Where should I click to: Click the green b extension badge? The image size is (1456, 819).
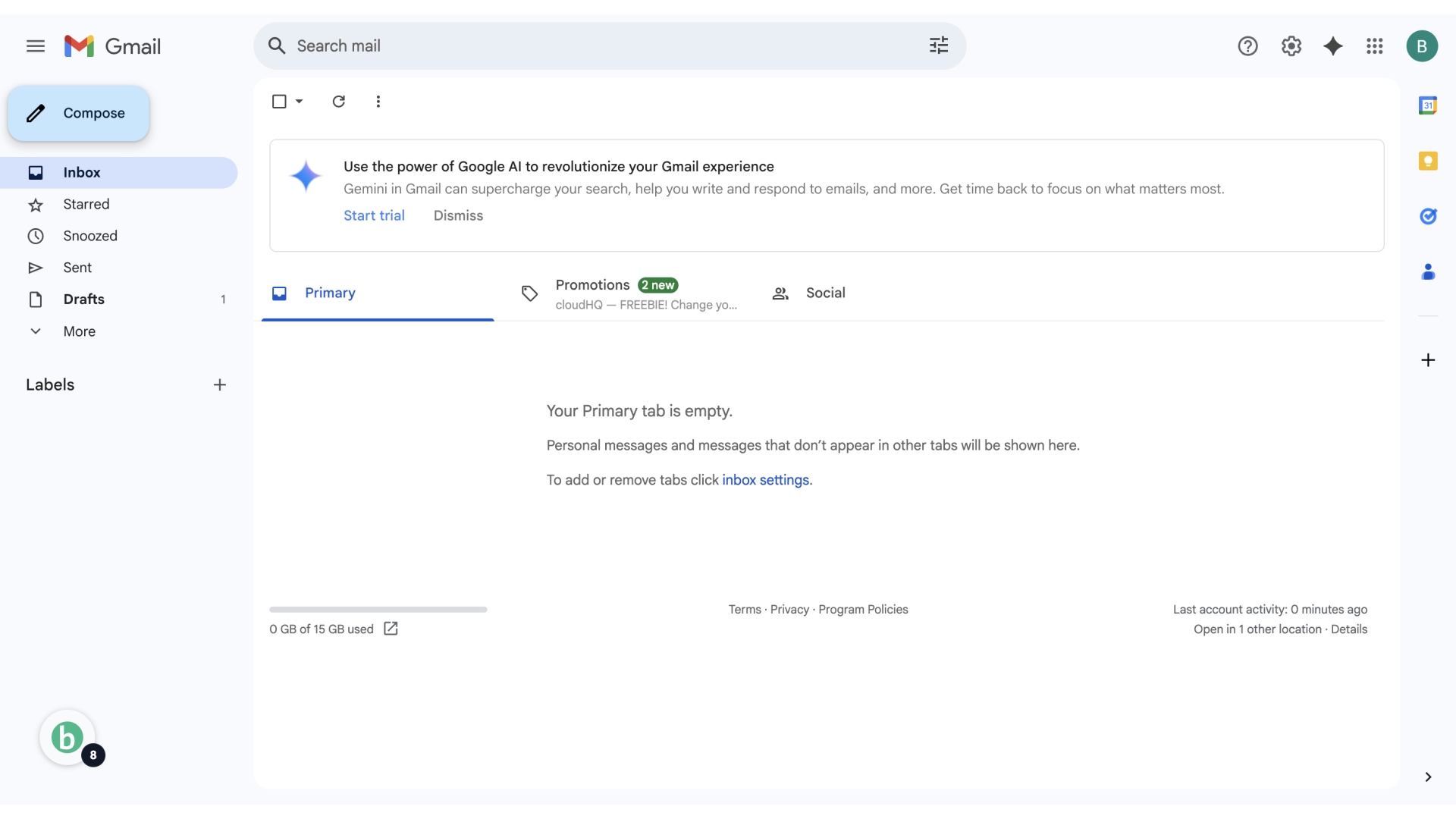[67, 738]
